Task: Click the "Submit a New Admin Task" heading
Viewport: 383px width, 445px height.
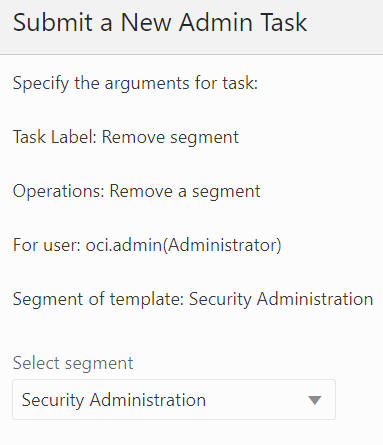Action: [x=160, y=22]
